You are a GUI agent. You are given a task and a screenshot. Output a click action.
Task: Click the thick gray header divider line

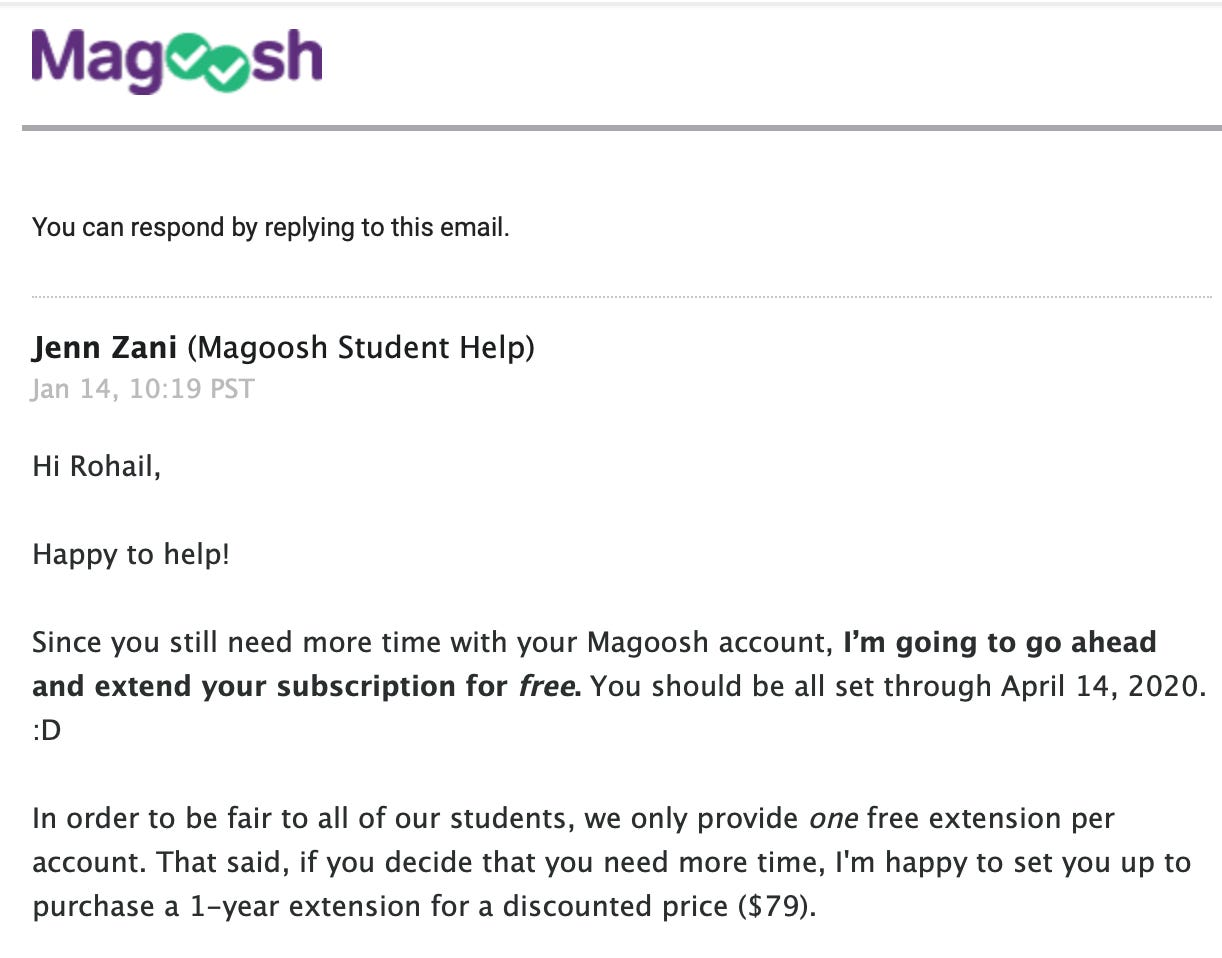[x=621, y=128]
